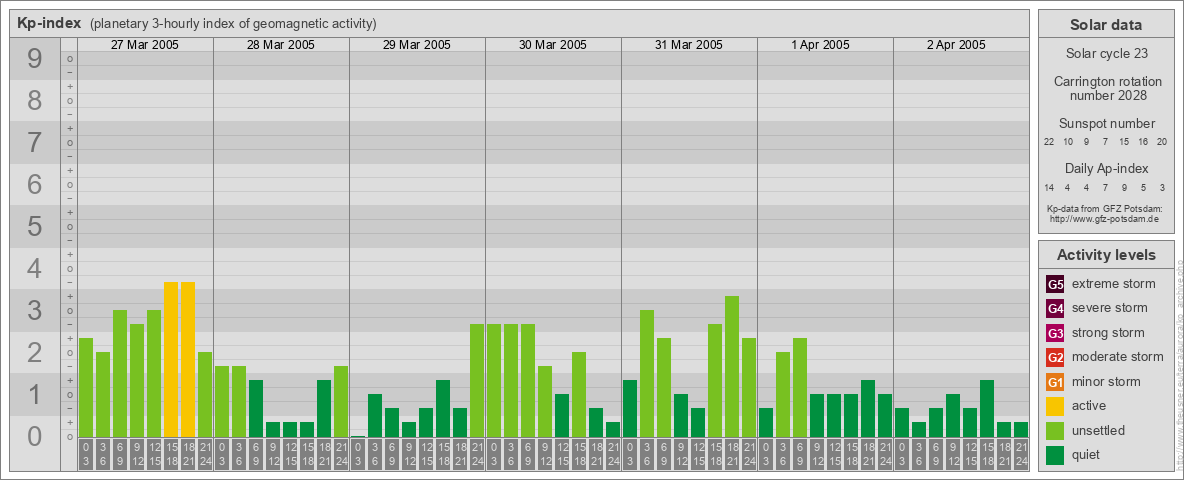Click the G1 minor storm badge
Viewport: 1184px width, 480px height.
[x=1055, y=382]
